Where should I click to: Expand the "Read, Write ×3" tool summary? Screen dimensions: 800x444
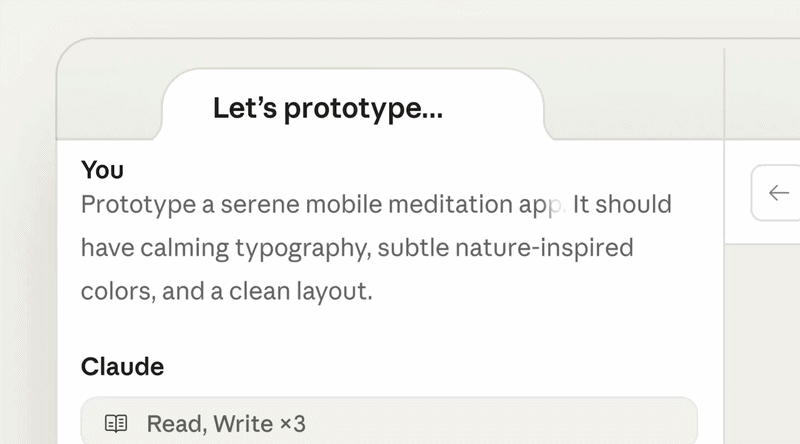(x=389, y=424)
